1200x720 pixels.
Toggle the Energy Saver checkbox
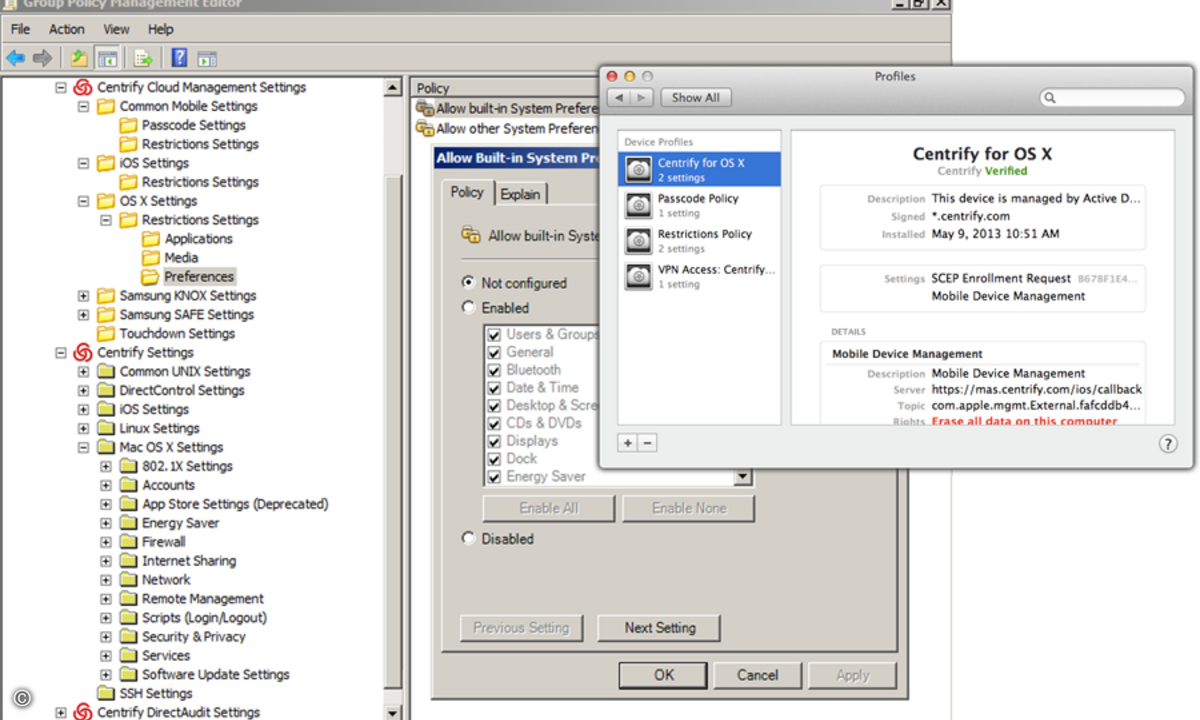494,476
